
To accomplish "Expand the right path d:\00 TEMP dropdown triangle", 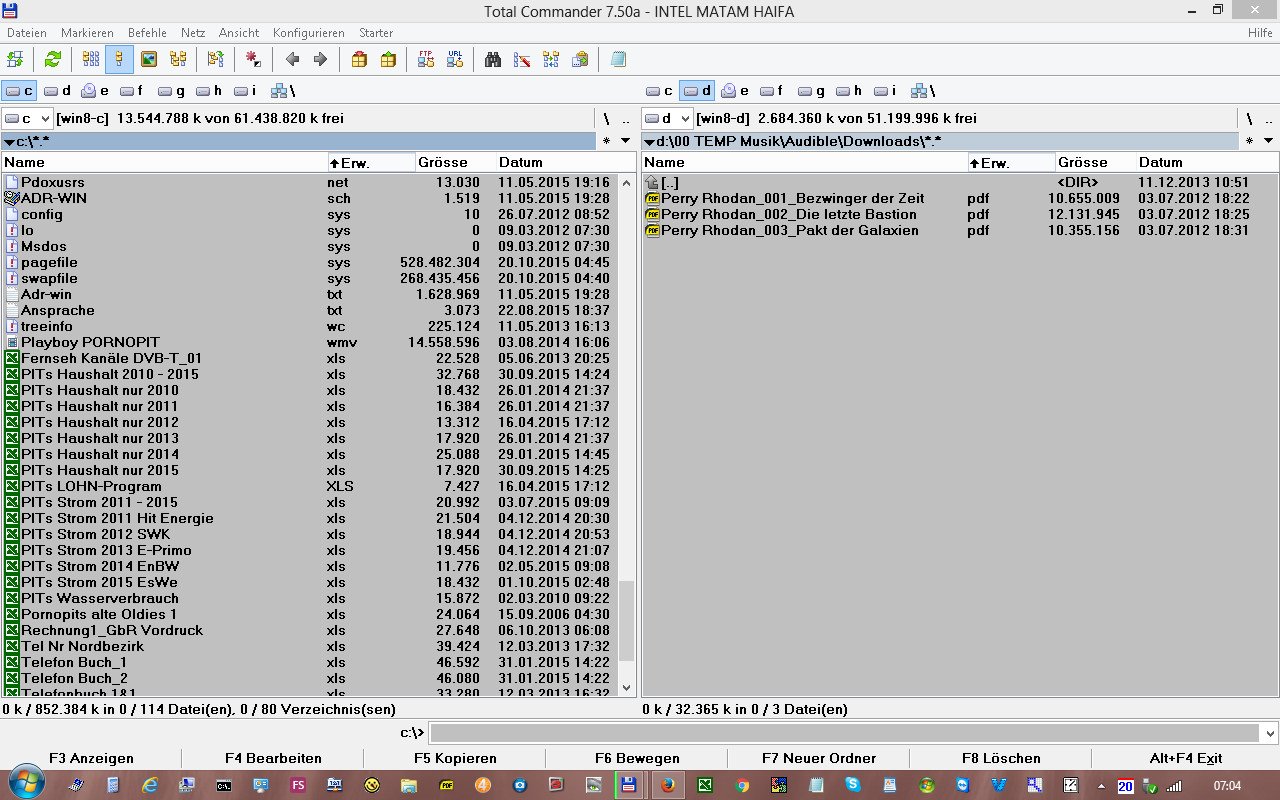I will [x=649, y=142].
